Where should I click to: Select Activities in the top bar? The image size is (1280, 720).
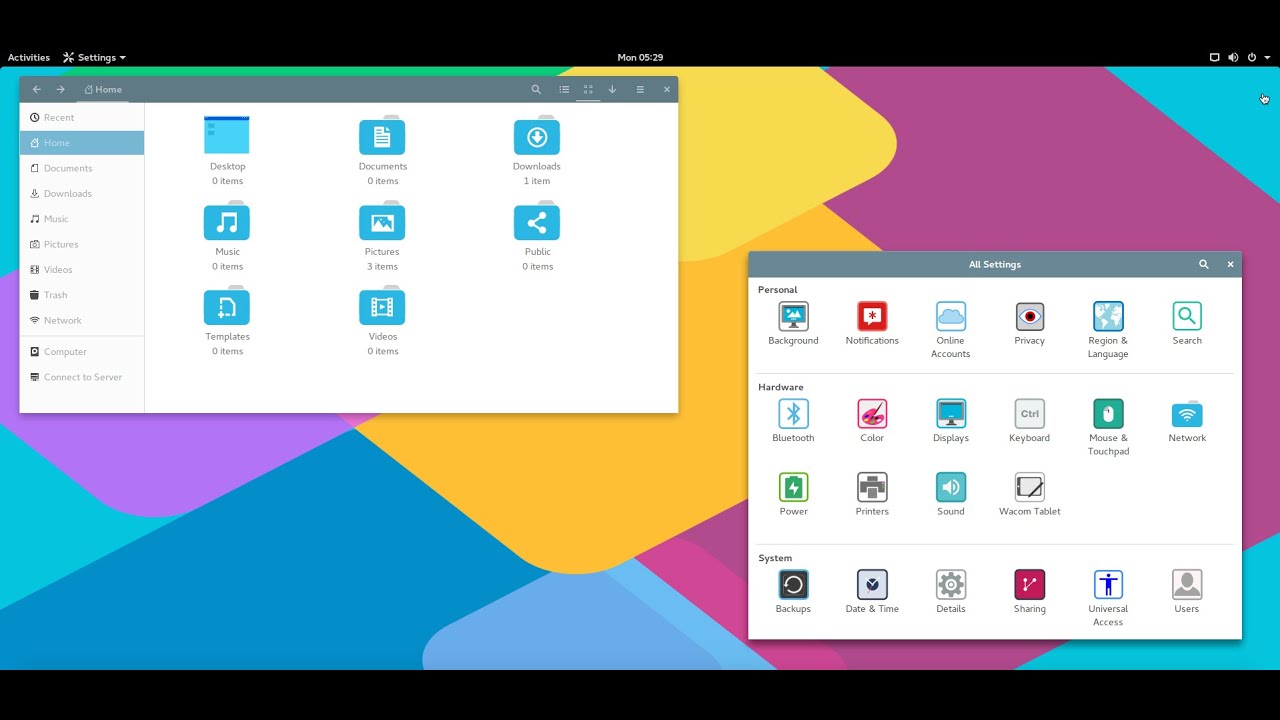[28, 57]
